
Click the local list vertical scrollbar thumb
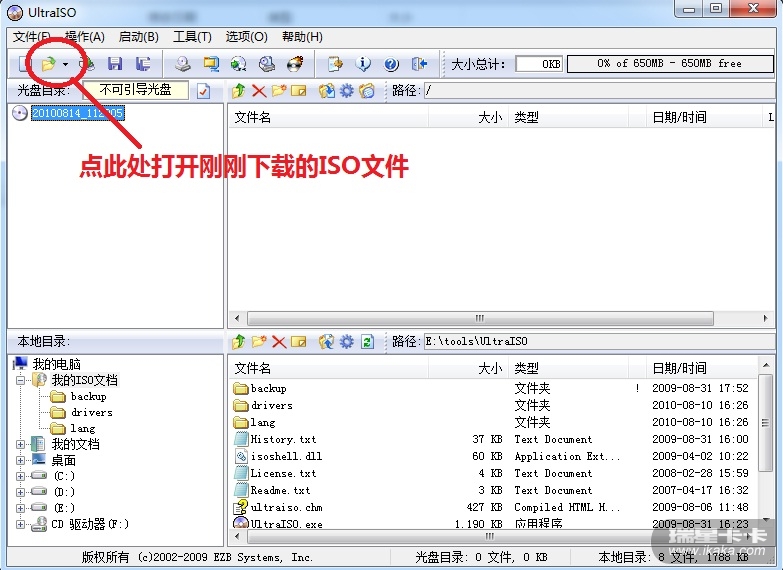[765, 422]
